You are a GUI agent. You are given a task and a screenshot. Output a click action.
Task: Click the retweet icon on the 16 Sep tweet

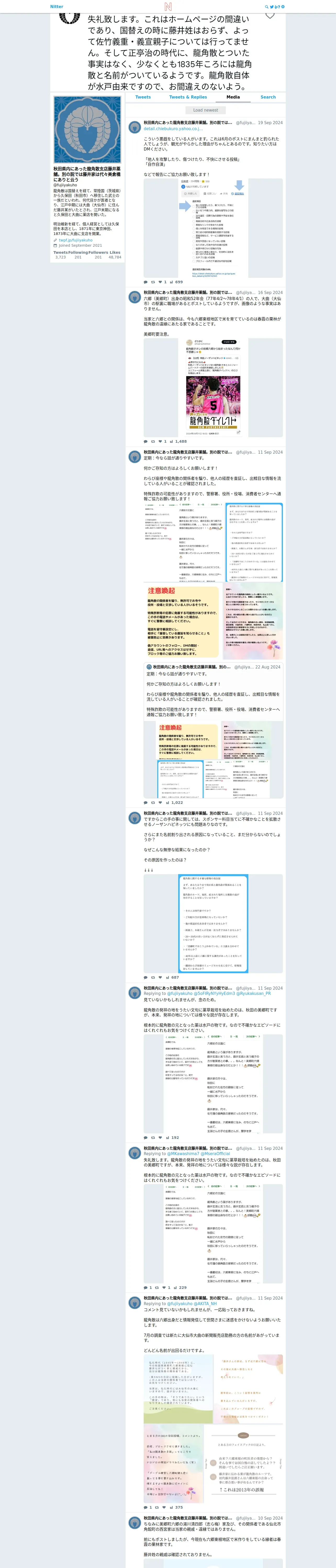[153, 441]
